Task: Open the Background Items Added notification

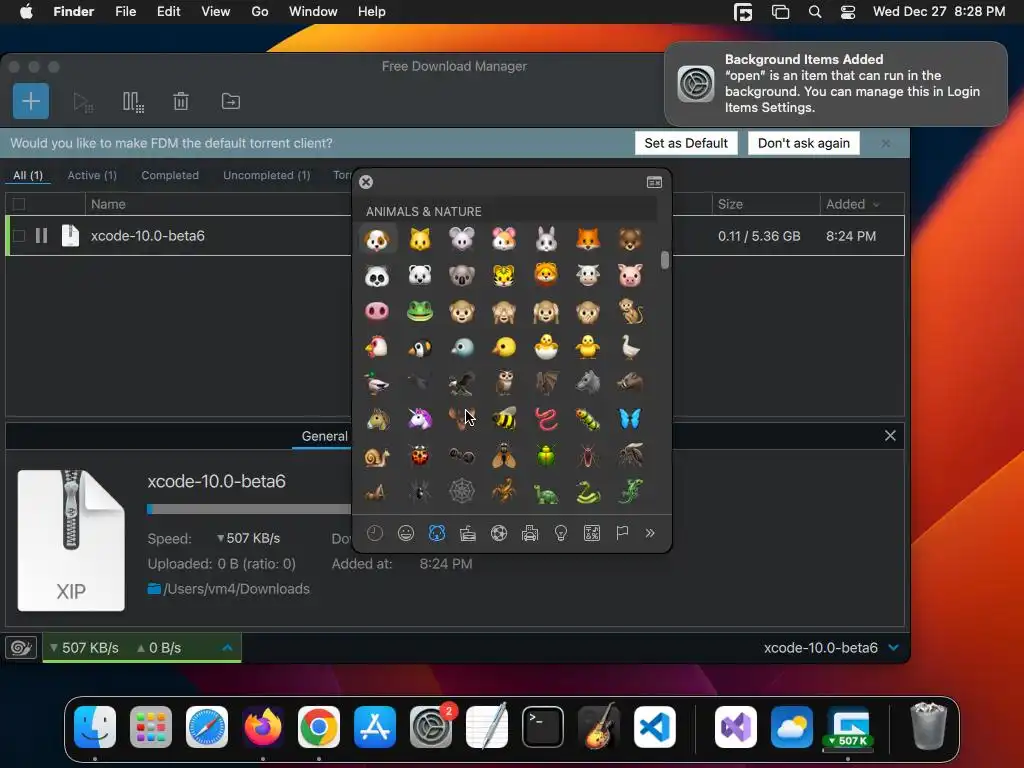Action: point(836,84)
